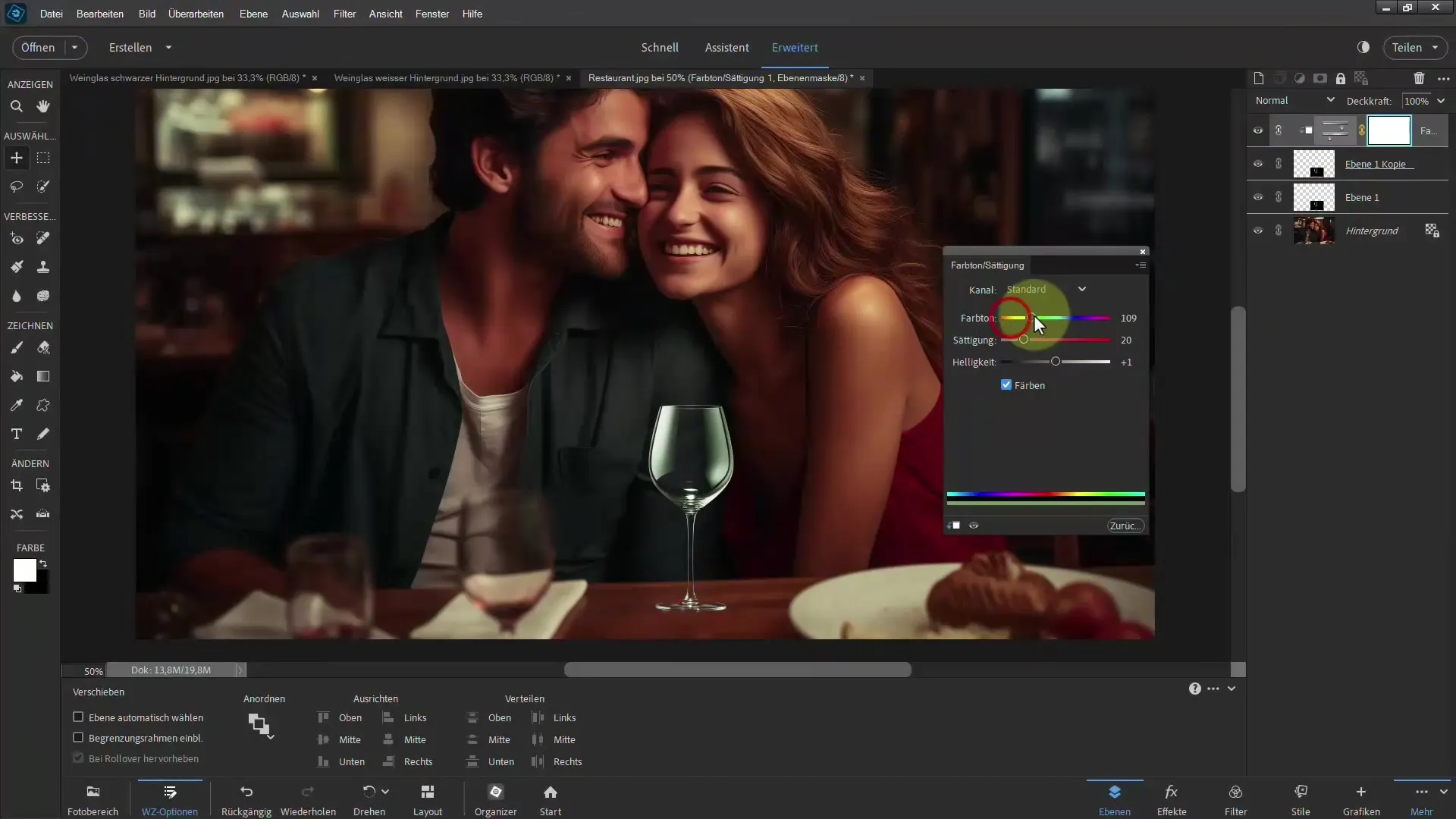Select the Eraser tool

click(x=43, y=348)
